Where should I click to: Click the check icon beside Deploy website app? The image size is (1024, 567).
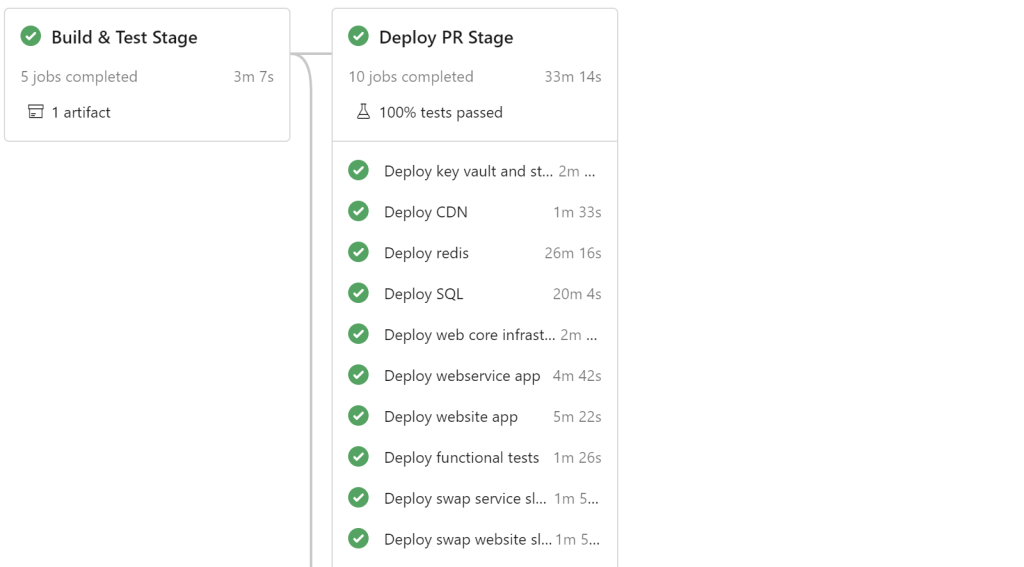click(x=358, y=416)
